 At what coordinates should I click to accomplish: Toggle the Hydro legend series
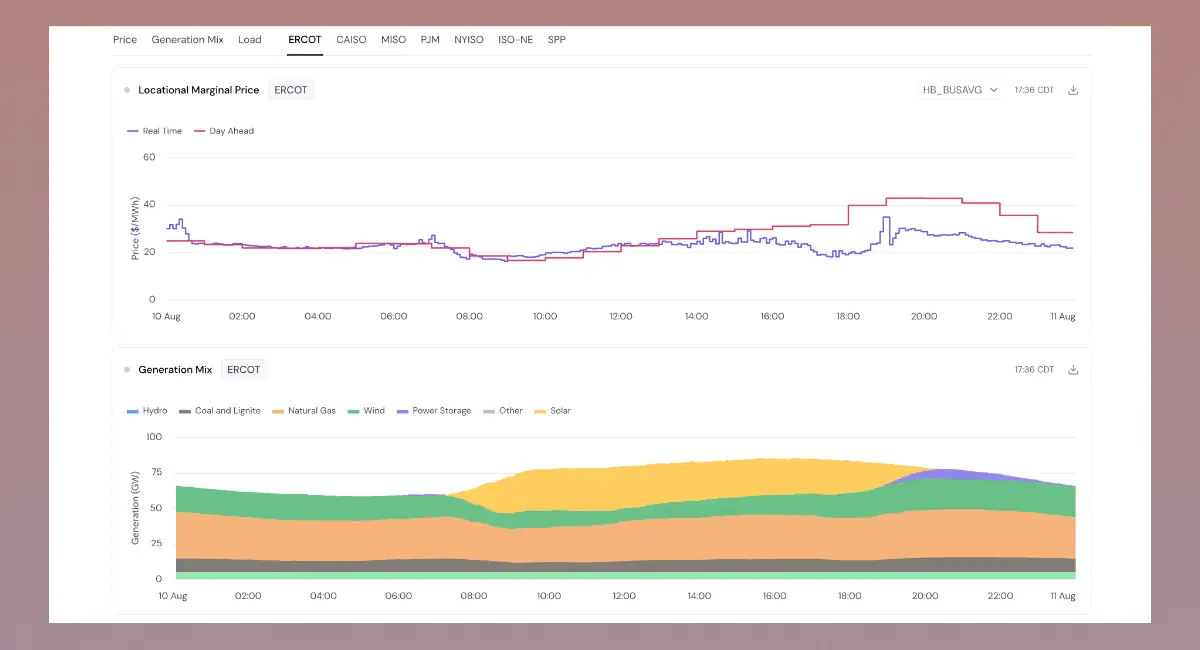click(x=148, y=411)
